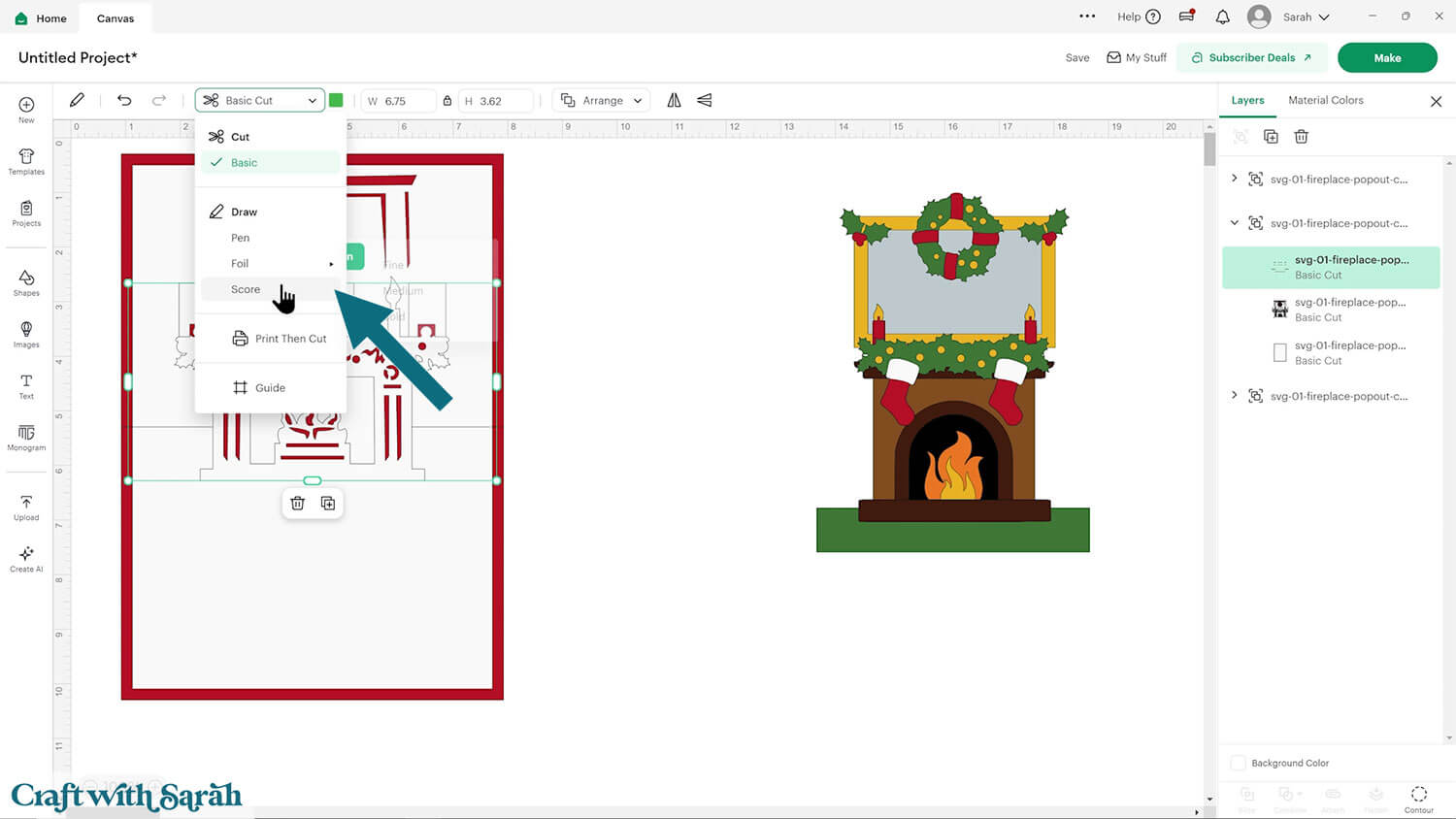
Task: Expand the Foil submenu arrow
Action: (331, 264)
